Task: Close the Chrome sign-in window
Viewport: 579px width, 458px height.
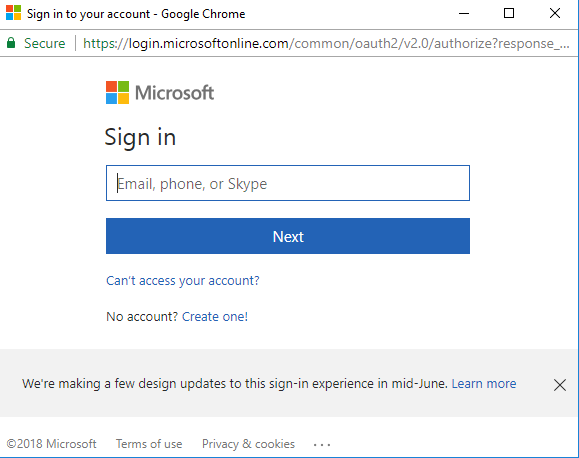Action: click(555, 13)
